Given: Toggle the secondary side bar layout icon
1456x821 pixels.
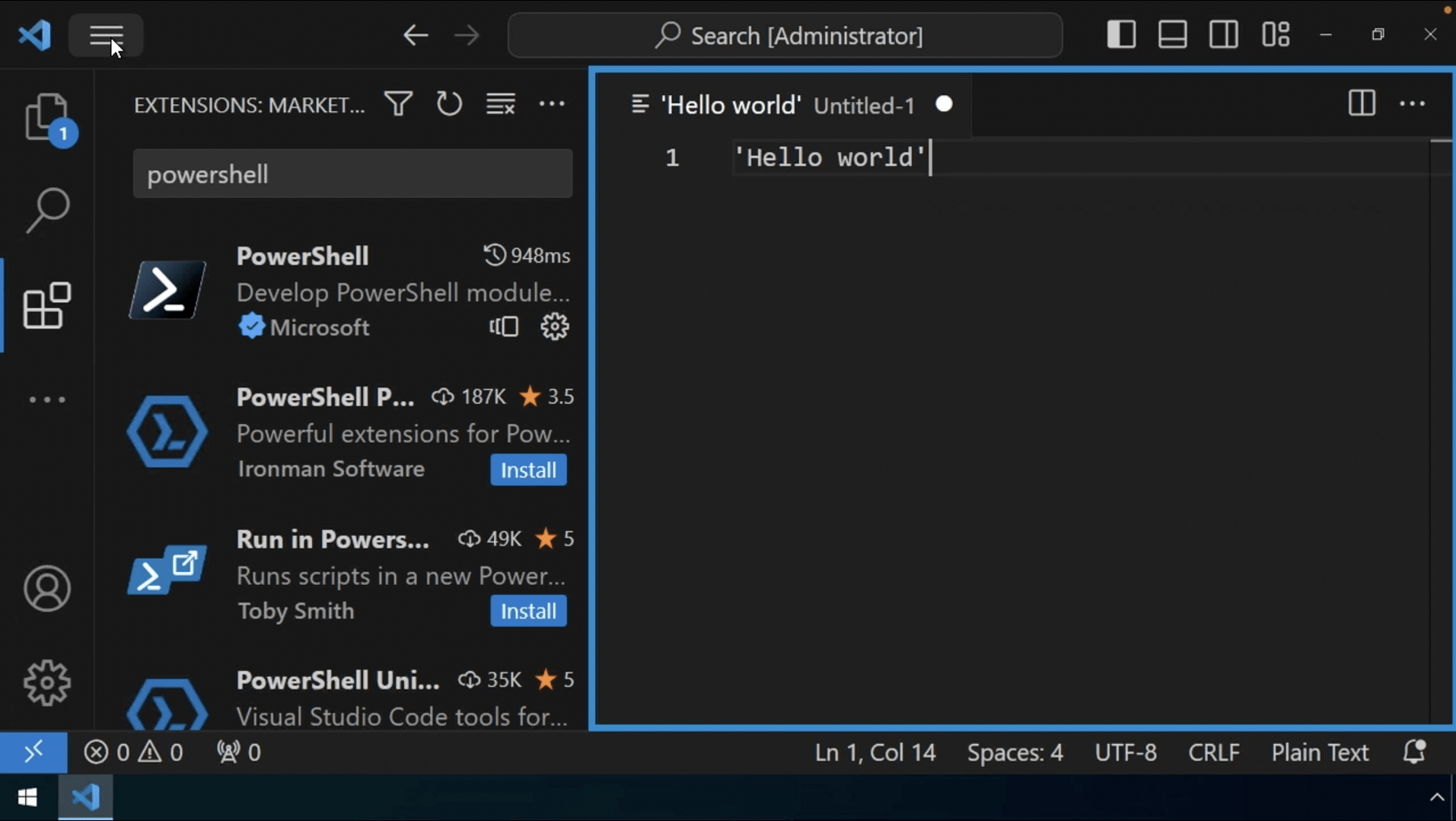Looking at the screenshot, I should 1224,35.
